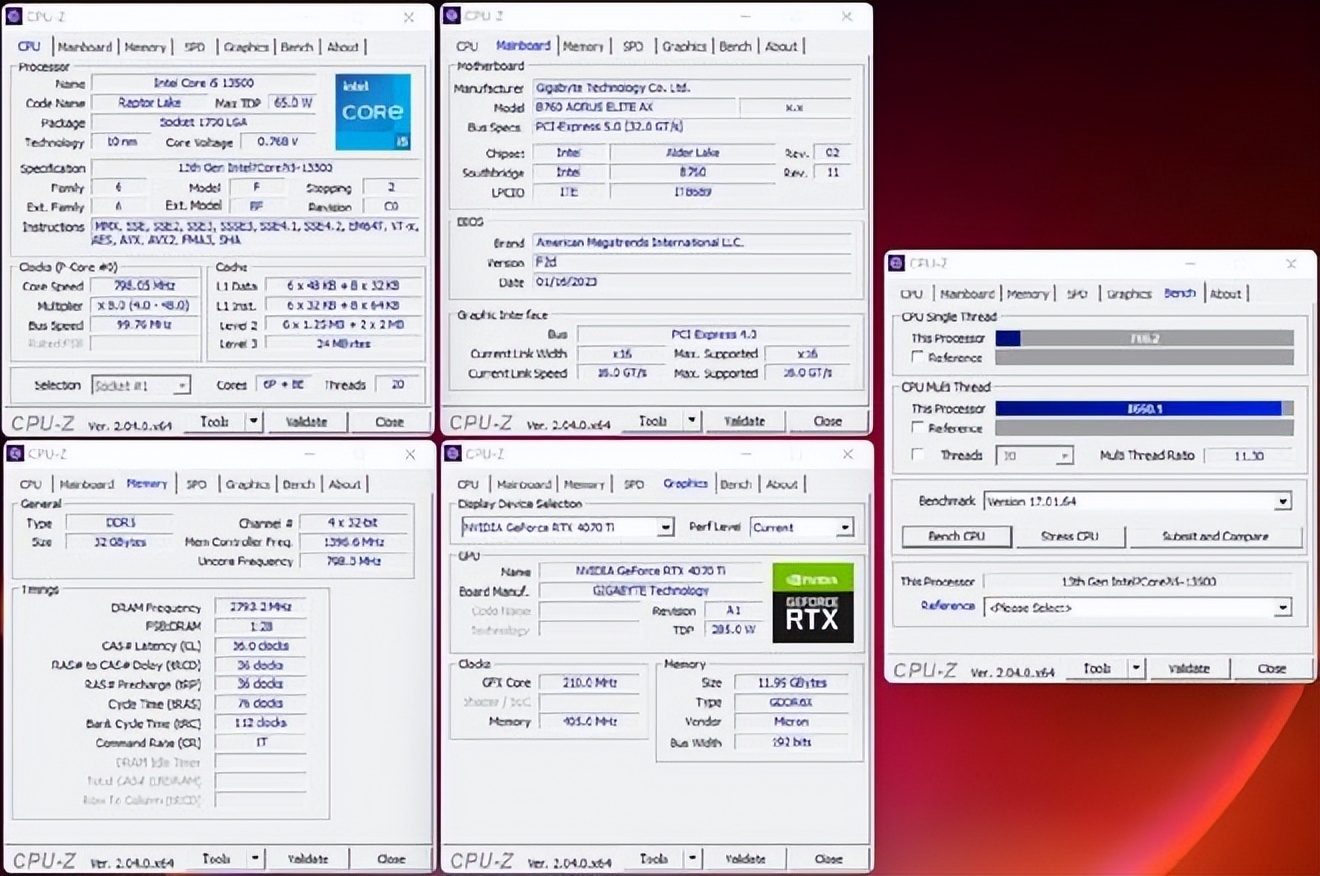Click the Southbridge model value 'B760'

point(693,172)
